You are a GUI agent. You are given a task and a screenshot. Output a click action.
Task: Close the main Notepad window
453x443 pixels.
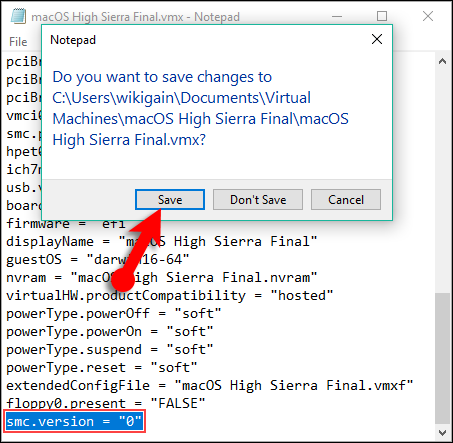[x=428, y=16]
